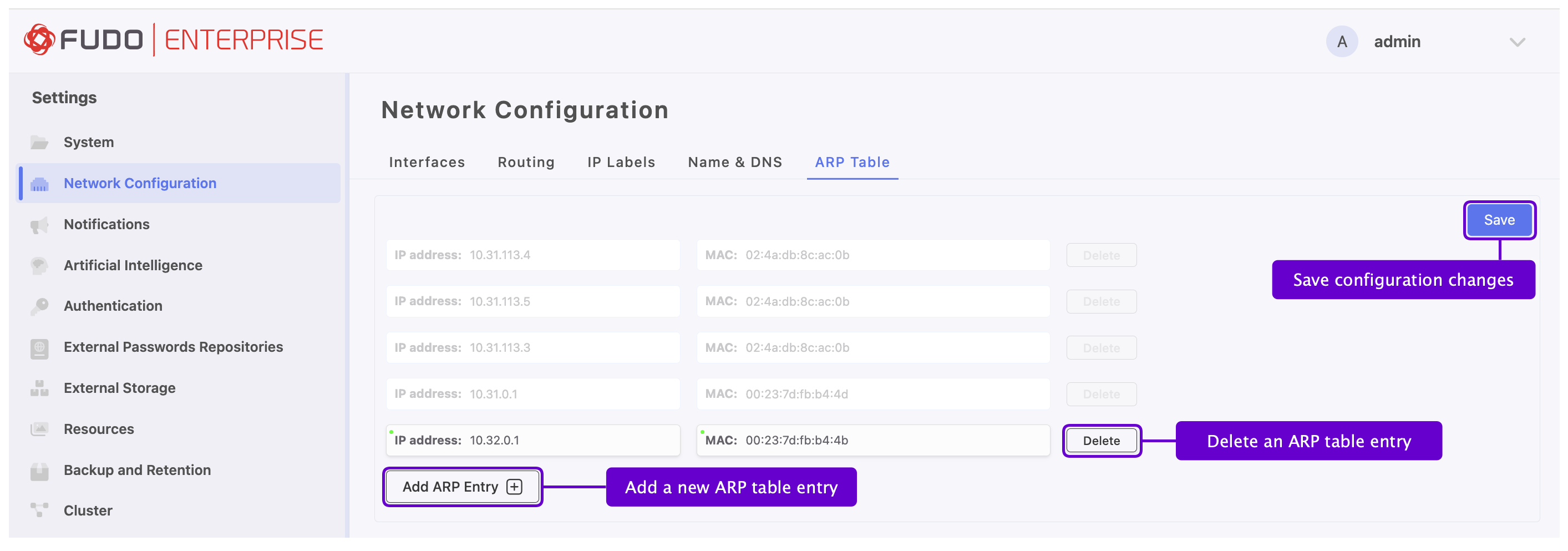The width and height of the screenshot is (1568, 551).
Task: Click the External Storage blocks icon
Action: coord(39,388)
